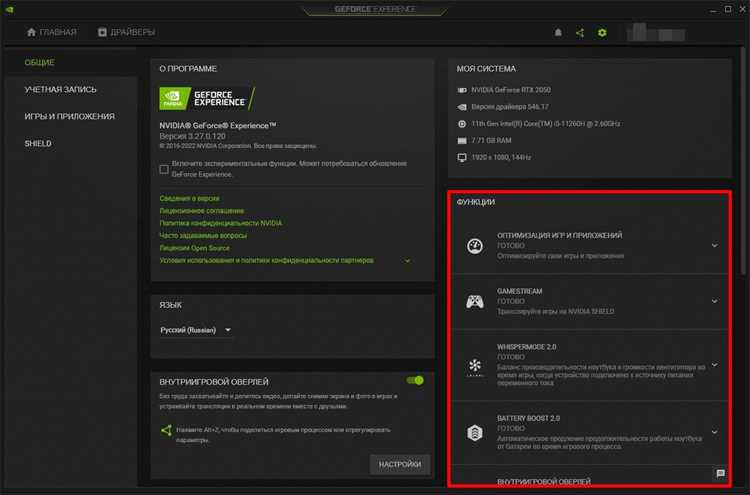This screenshot has height=495, width=750.
Task: Toggle the in-game overlay switch
Action: [x=415, y=381]
